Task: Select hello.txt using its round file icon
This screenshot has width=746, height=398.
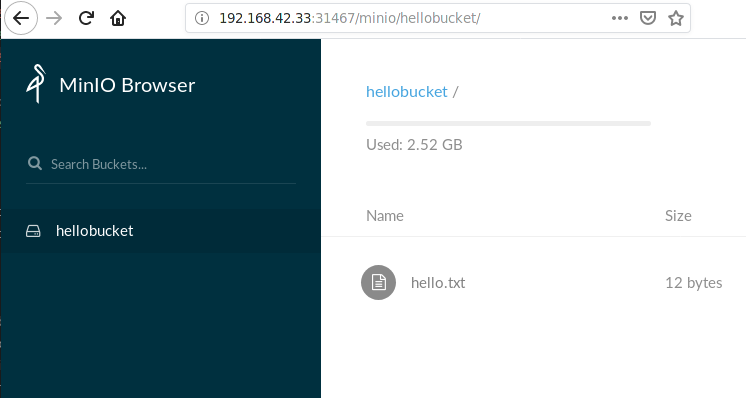Action: click(378, 282)
